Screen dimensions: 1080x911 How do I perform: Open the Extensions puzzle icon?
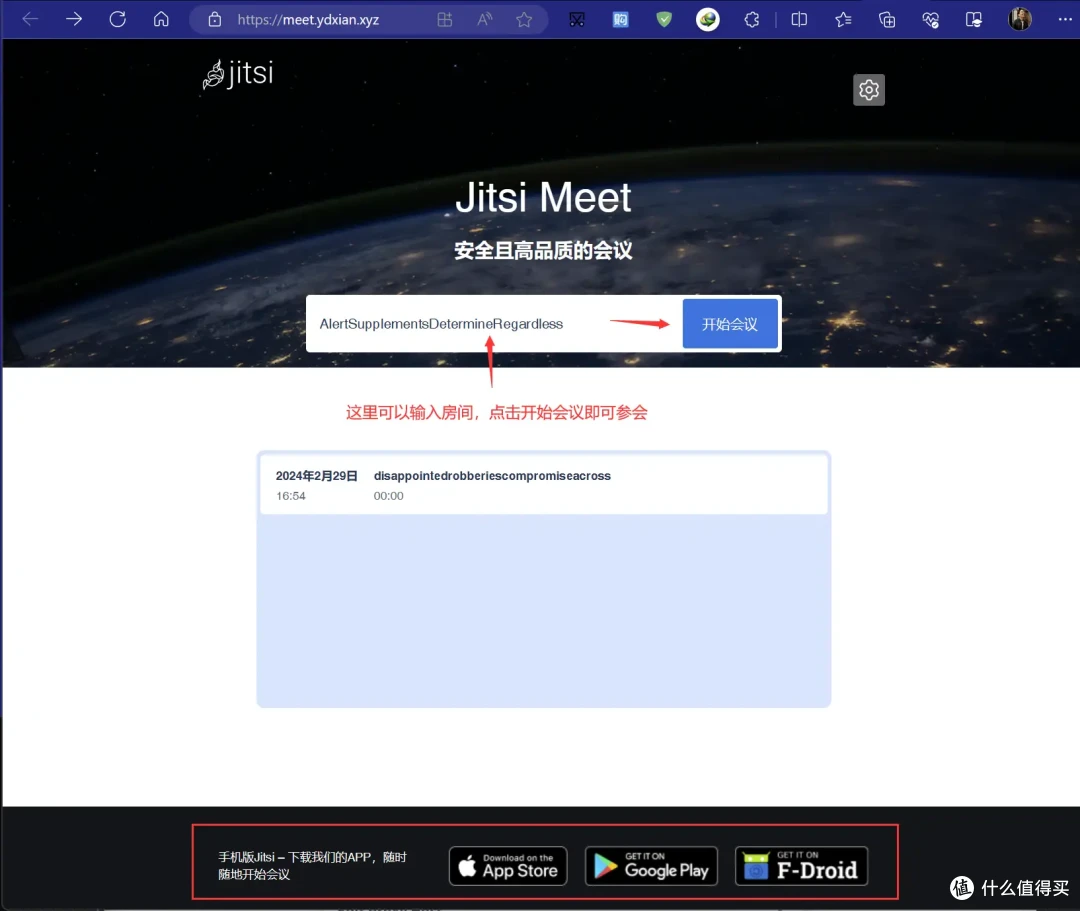(751, 20)
